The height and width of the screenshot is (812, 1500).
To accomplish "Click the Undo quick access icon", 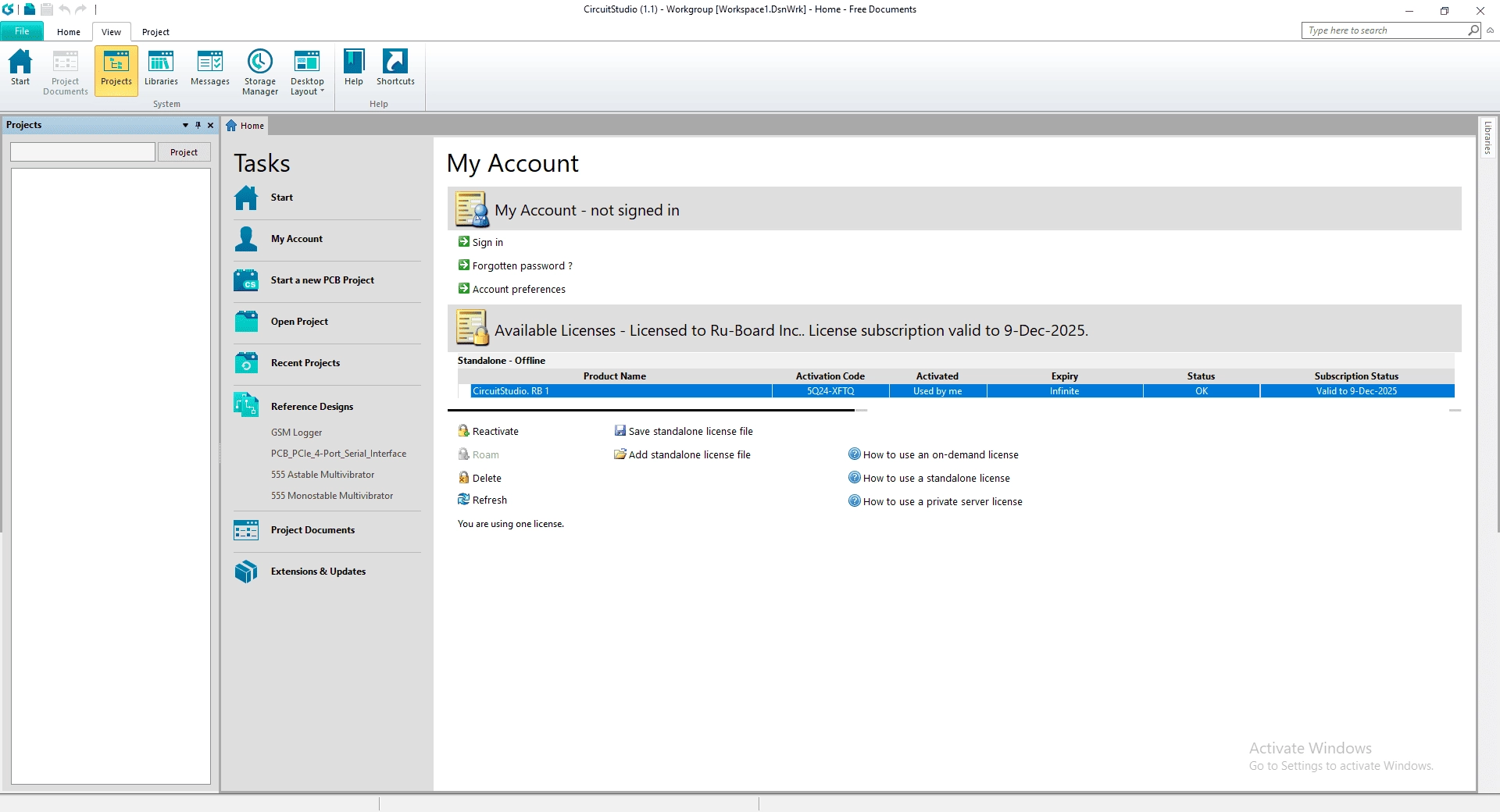I will click(64, 9).
